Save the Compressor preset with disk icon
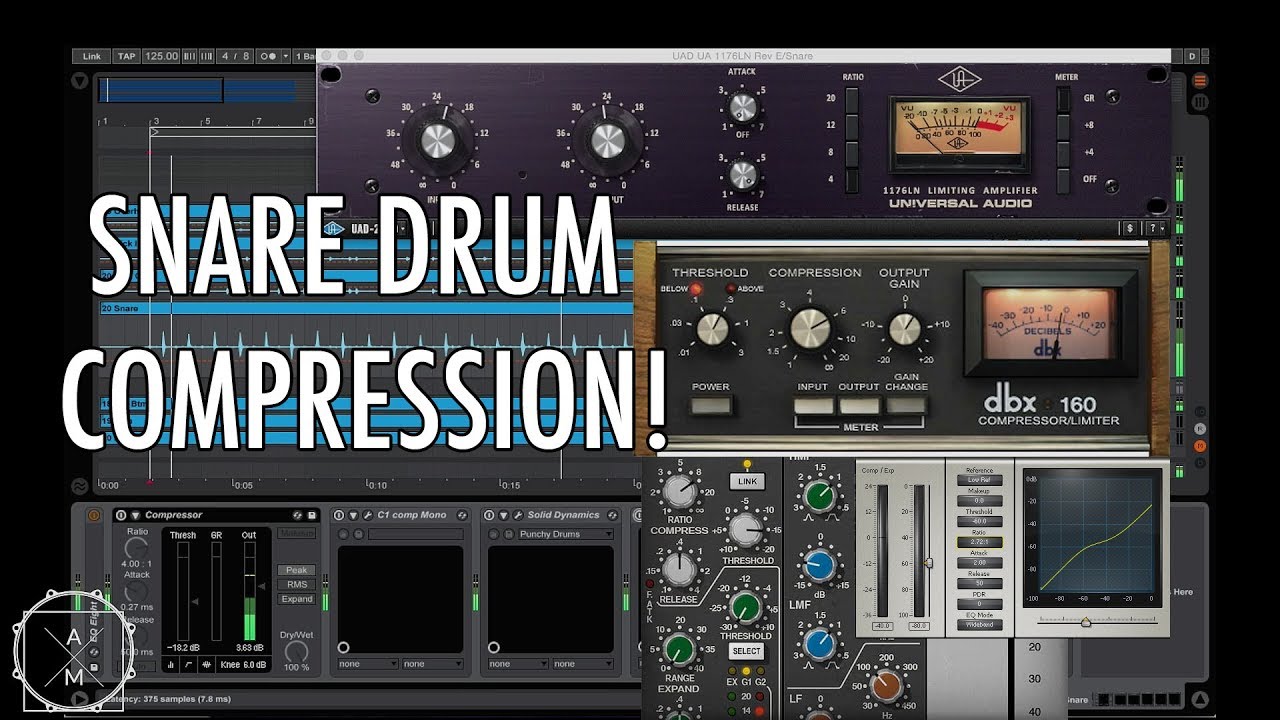This screenshot has width=1280, height=720. coord(313,515)
